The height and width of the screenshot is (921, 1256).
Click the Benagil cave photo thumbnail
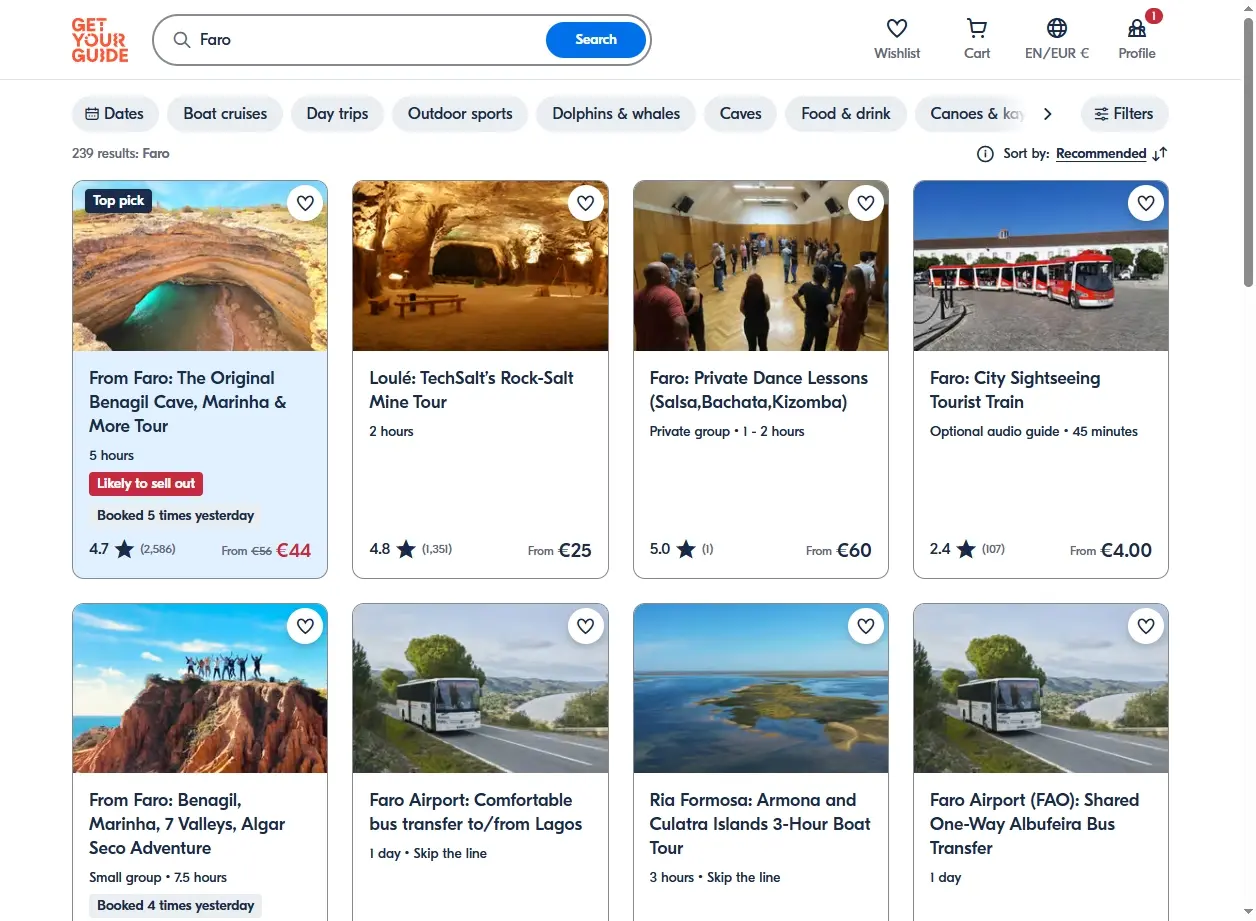(x=200, y=266)
